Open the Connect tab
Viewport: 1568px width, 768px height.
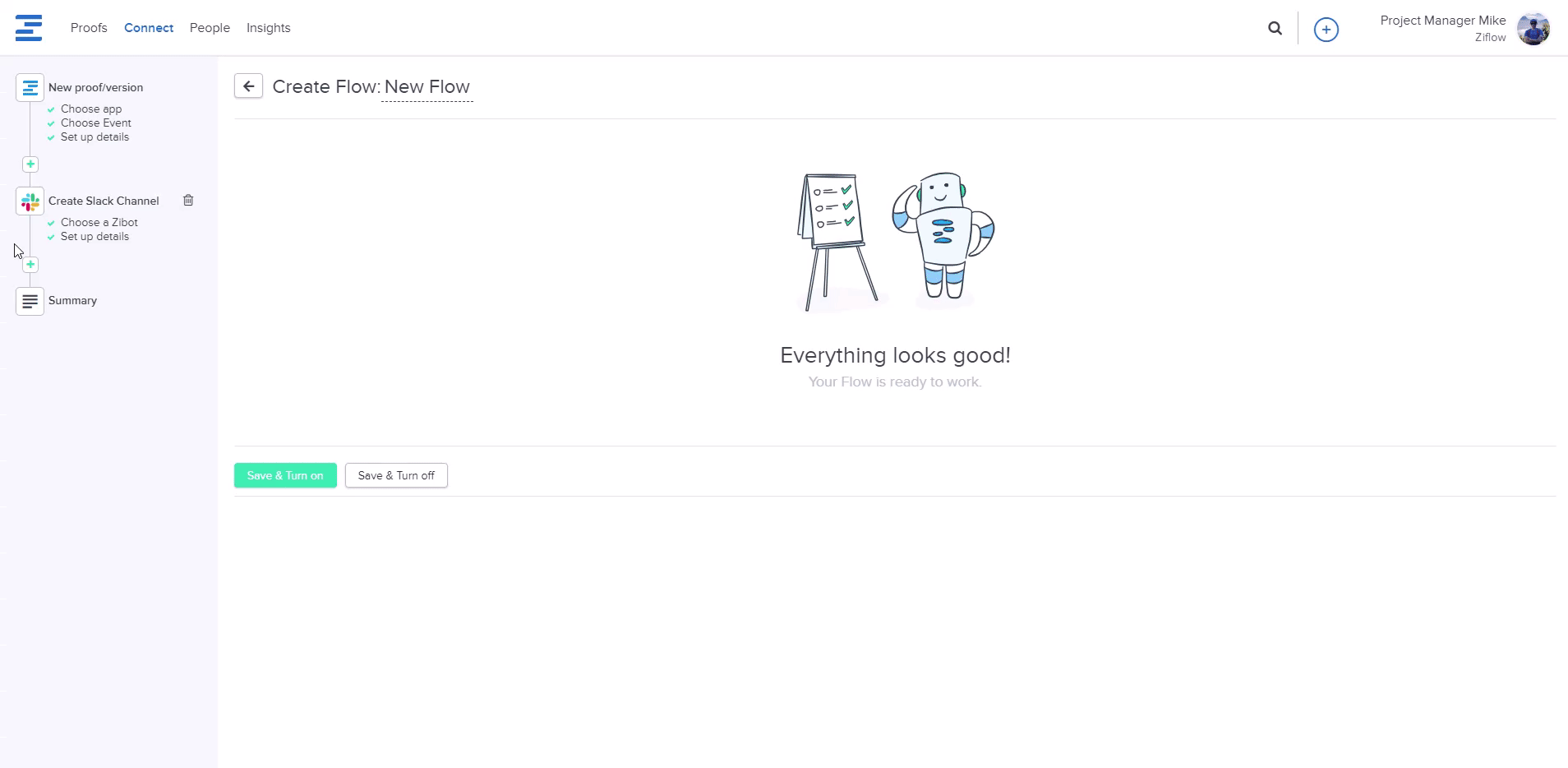[149, 28]
